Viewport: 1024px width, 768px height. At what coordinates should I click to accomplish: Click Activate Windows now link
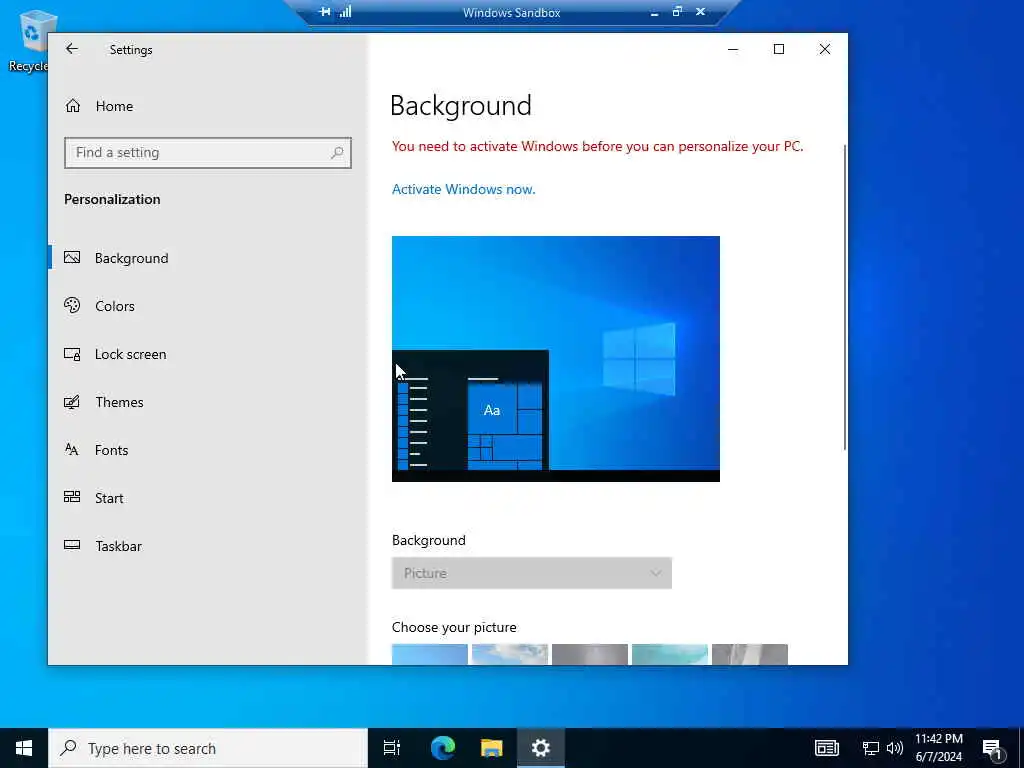463,189
